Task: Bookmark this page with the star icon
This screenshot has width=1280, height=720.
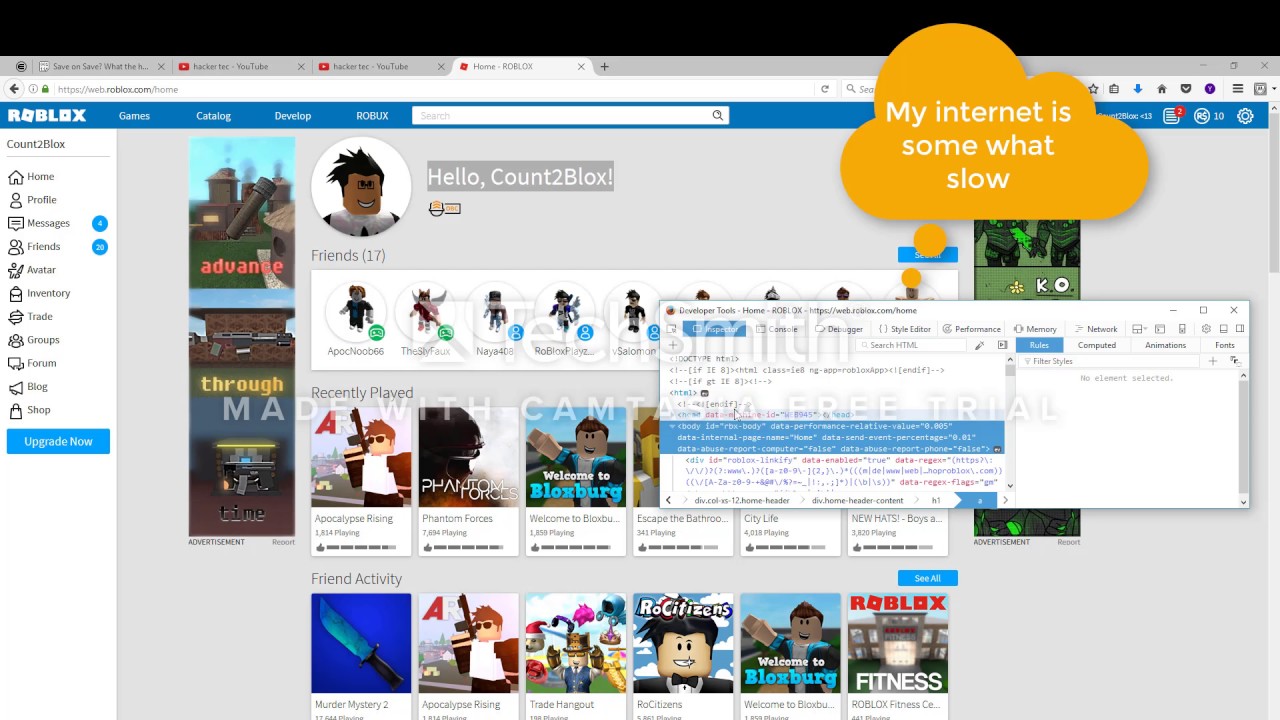Action: 1093,89
